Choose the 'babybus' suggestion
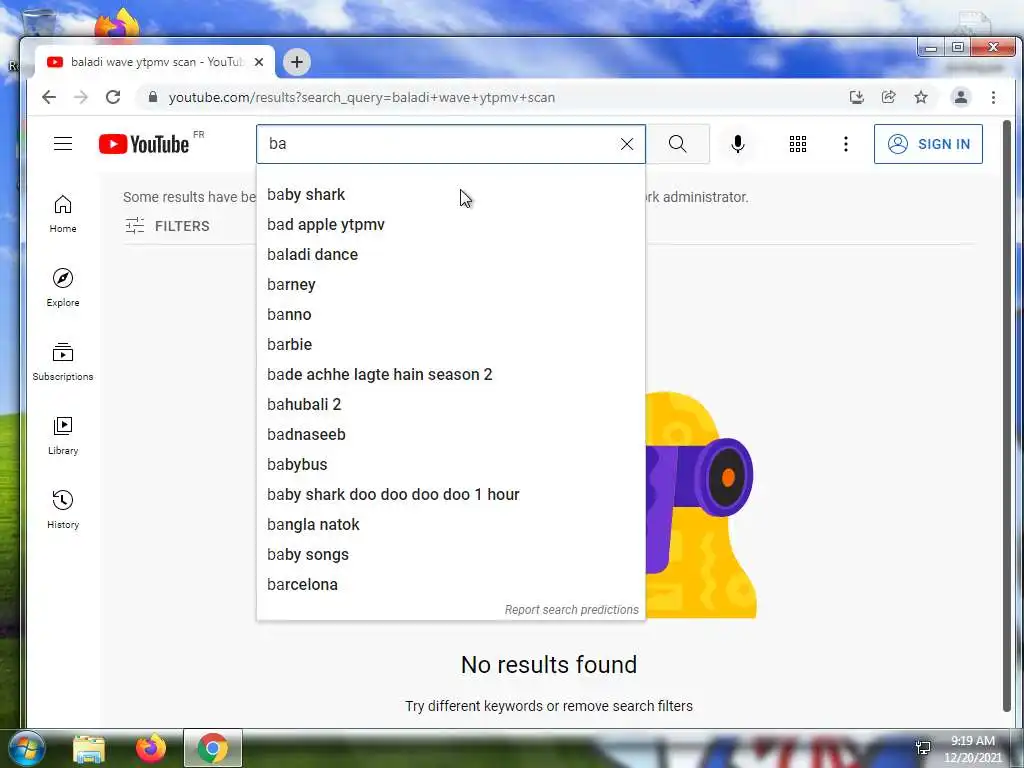 click(x=451, y=465)
